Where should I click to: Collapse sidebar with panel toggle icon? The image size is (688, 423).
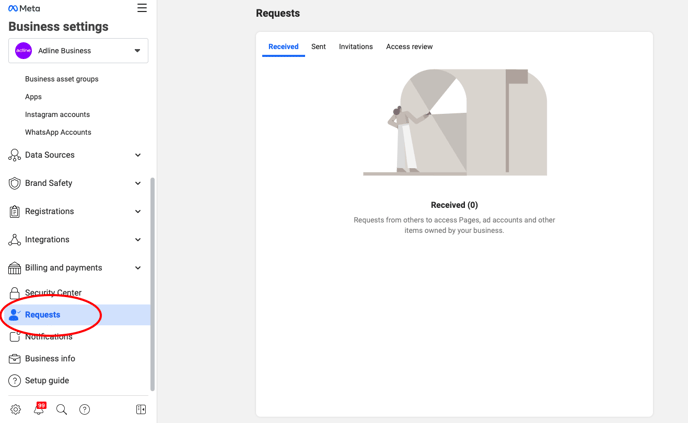pos(141,409)
